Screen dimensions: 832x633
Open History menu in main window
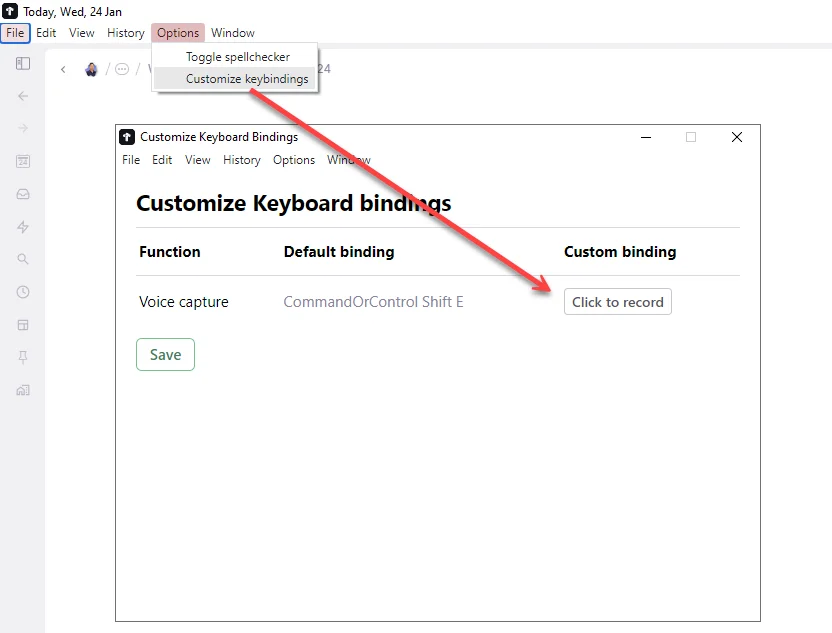click(126, 33)
